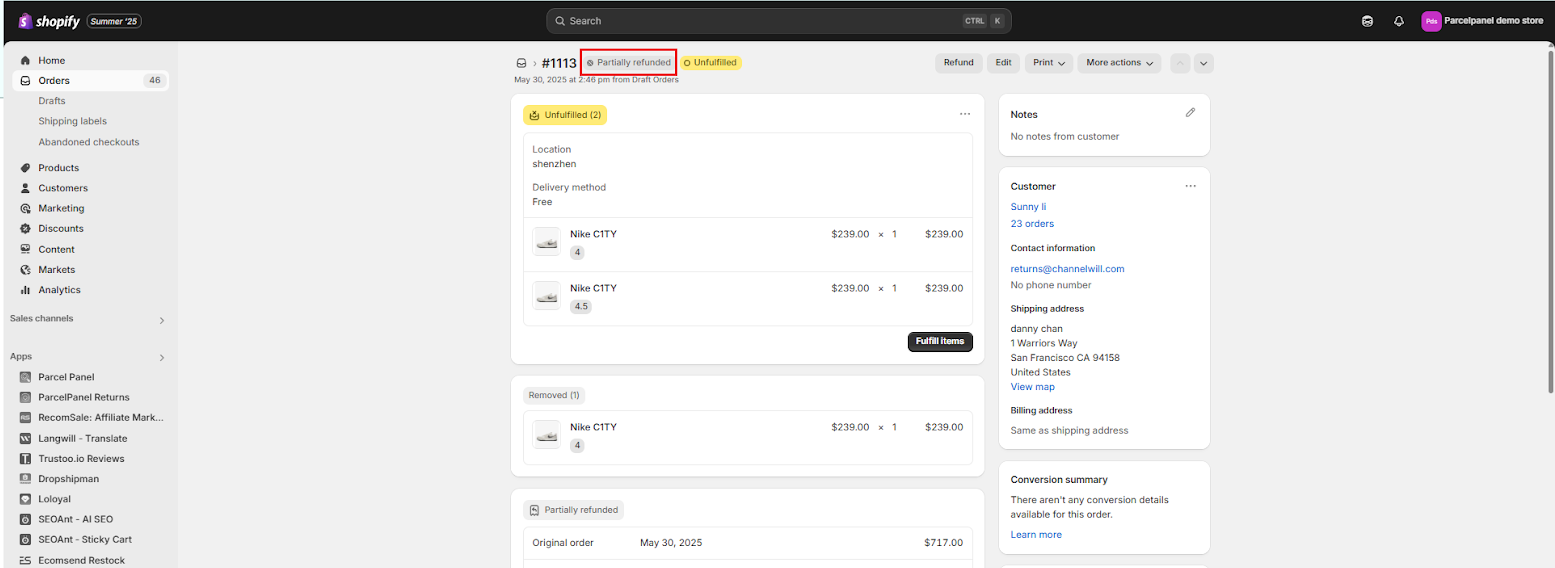Click the 46 orders count badge
Viewport: 1555px width, 568px height.
tap(154, 81)
